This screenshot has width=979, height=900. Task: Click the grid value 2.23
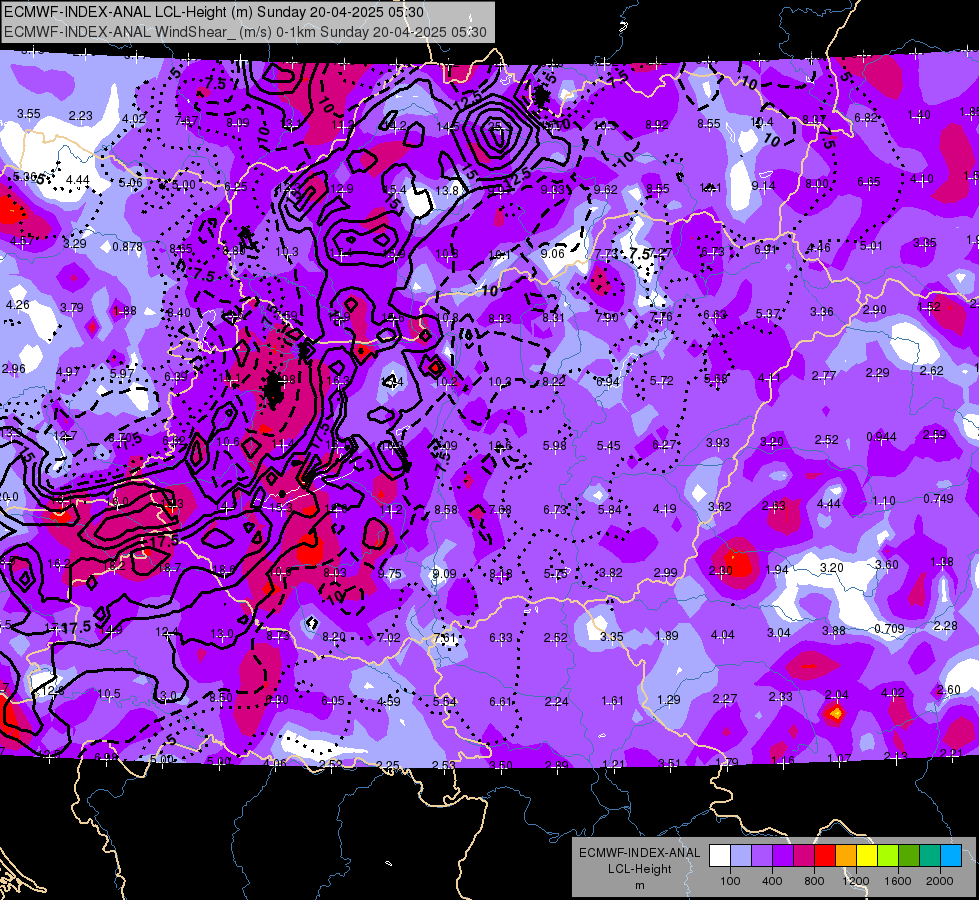[81, 116]
